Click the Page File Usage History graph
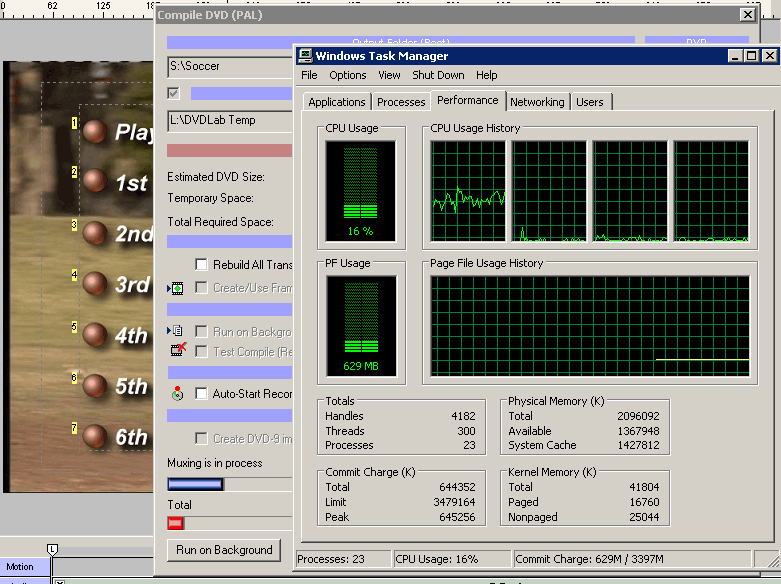Viewport: 781px width, 584px height. pos(590,326)
